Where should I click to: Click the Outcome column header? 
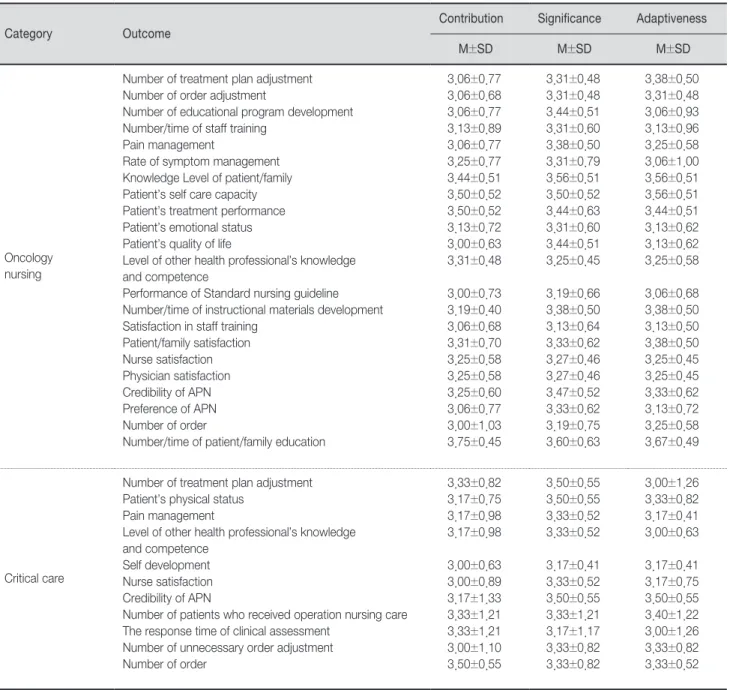[x=146, y=34]
